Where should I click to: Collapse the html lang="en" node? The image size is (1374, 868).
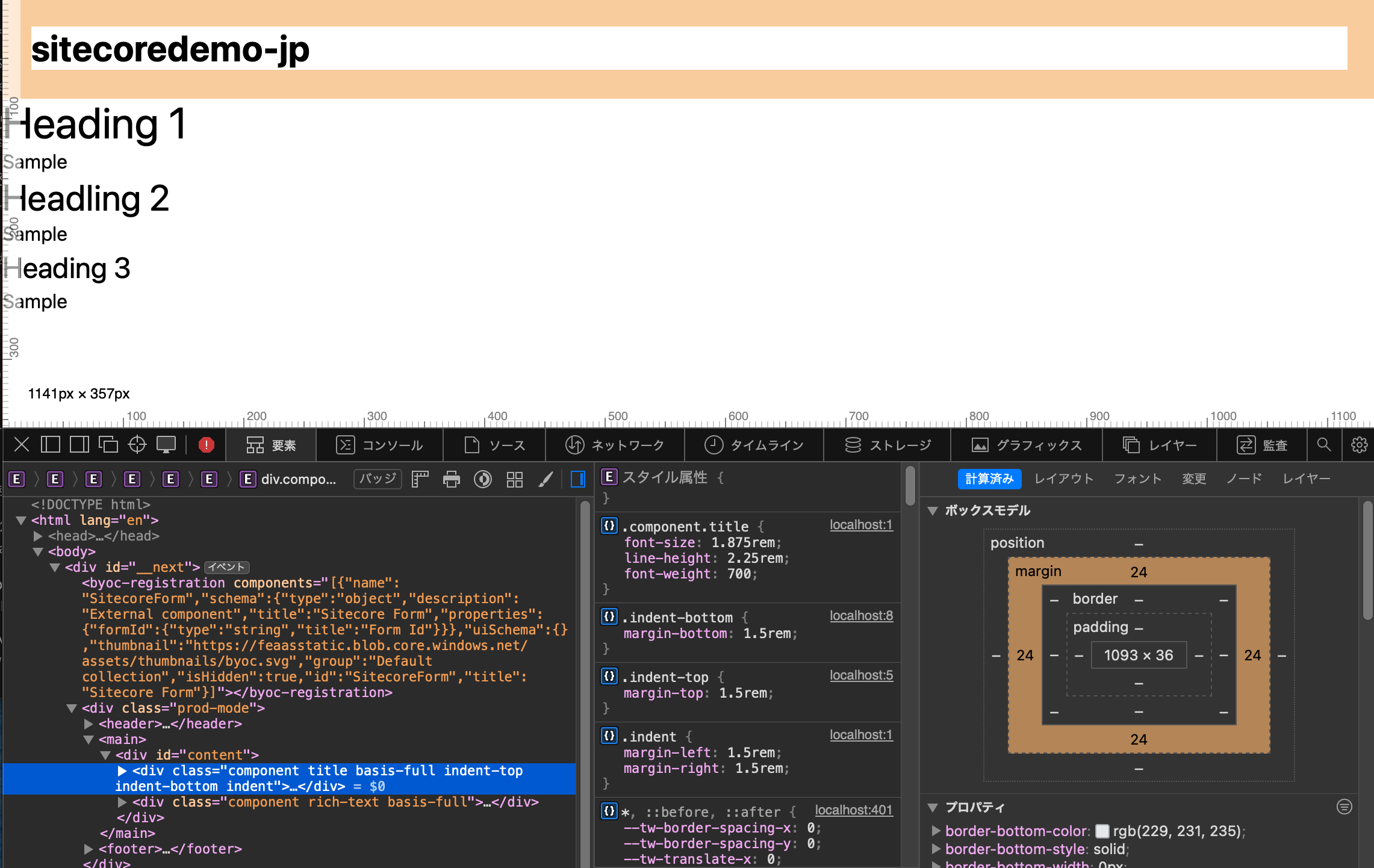[21, 520]
